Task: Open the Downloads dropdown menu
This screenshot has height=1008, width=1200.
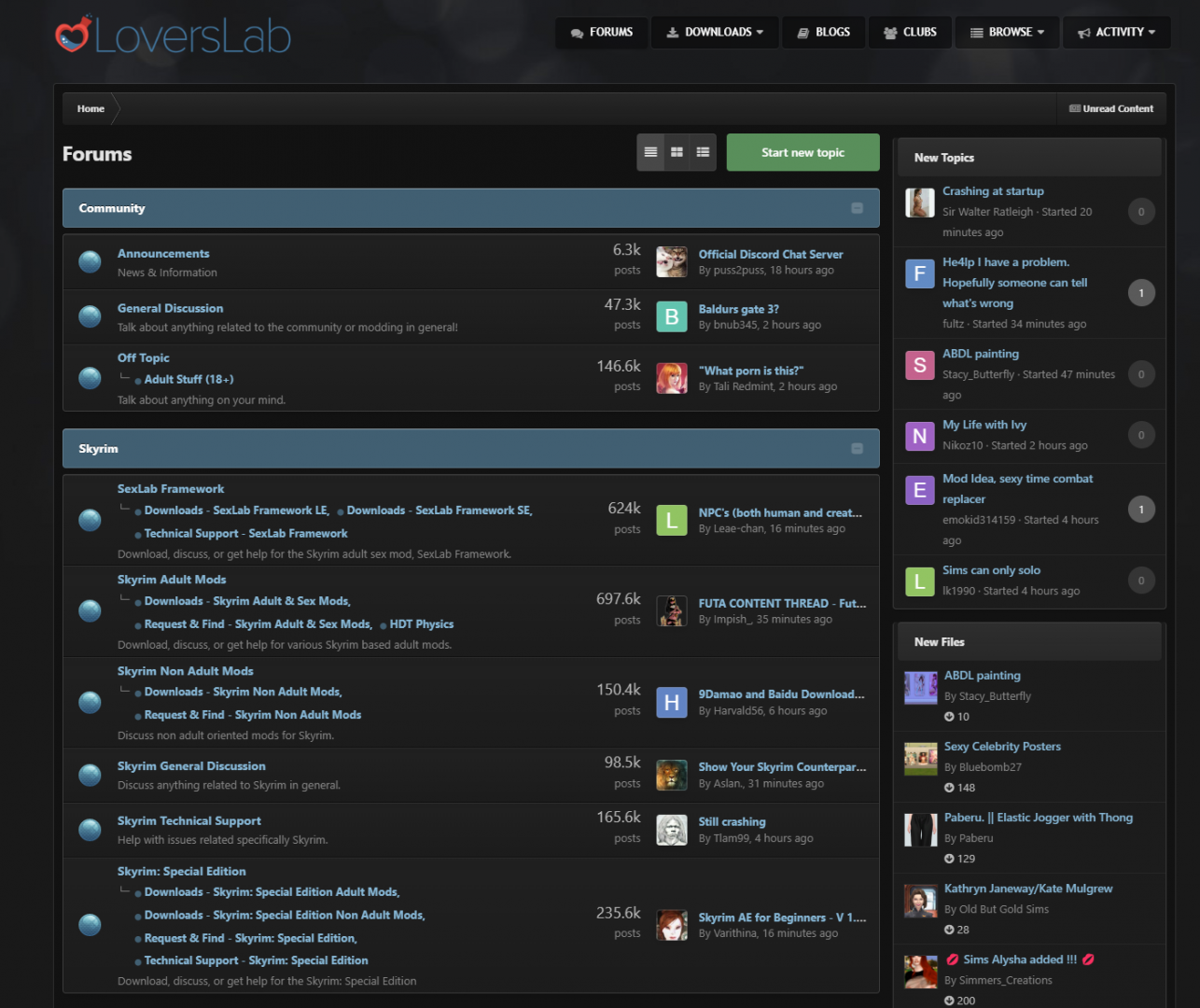Action: coord(715,33)
